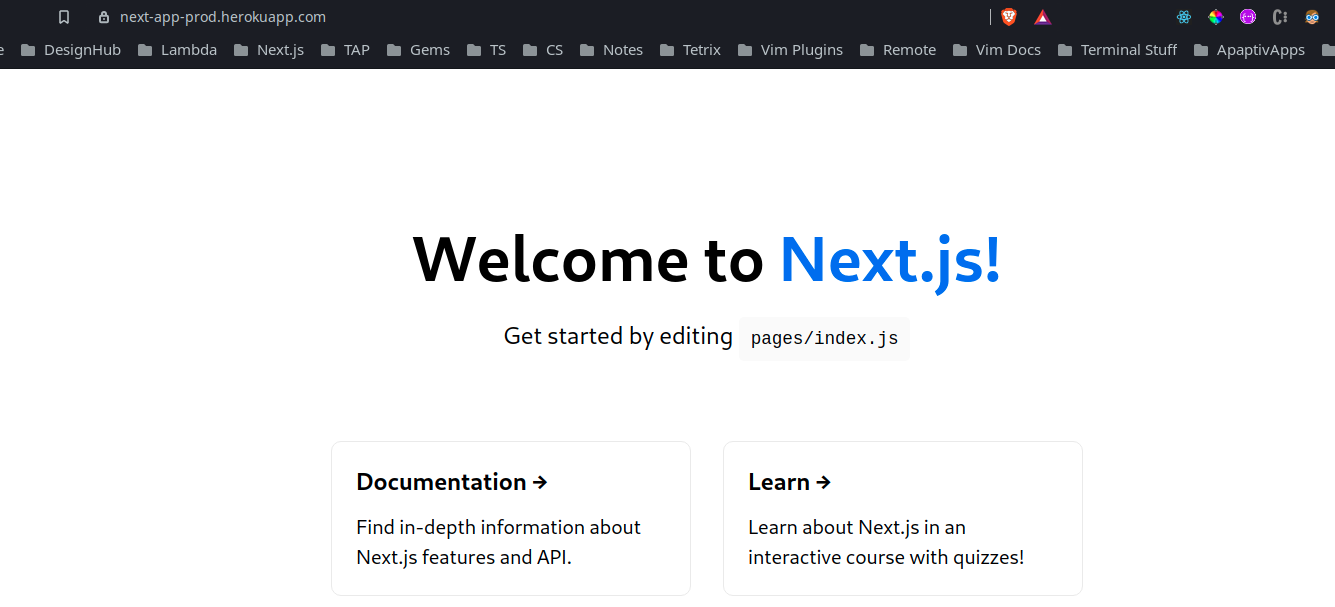This screenshot has height=607, width=1335.
Task: Open the Brave Shields lion icon
Action: (x=1009, y=17)
